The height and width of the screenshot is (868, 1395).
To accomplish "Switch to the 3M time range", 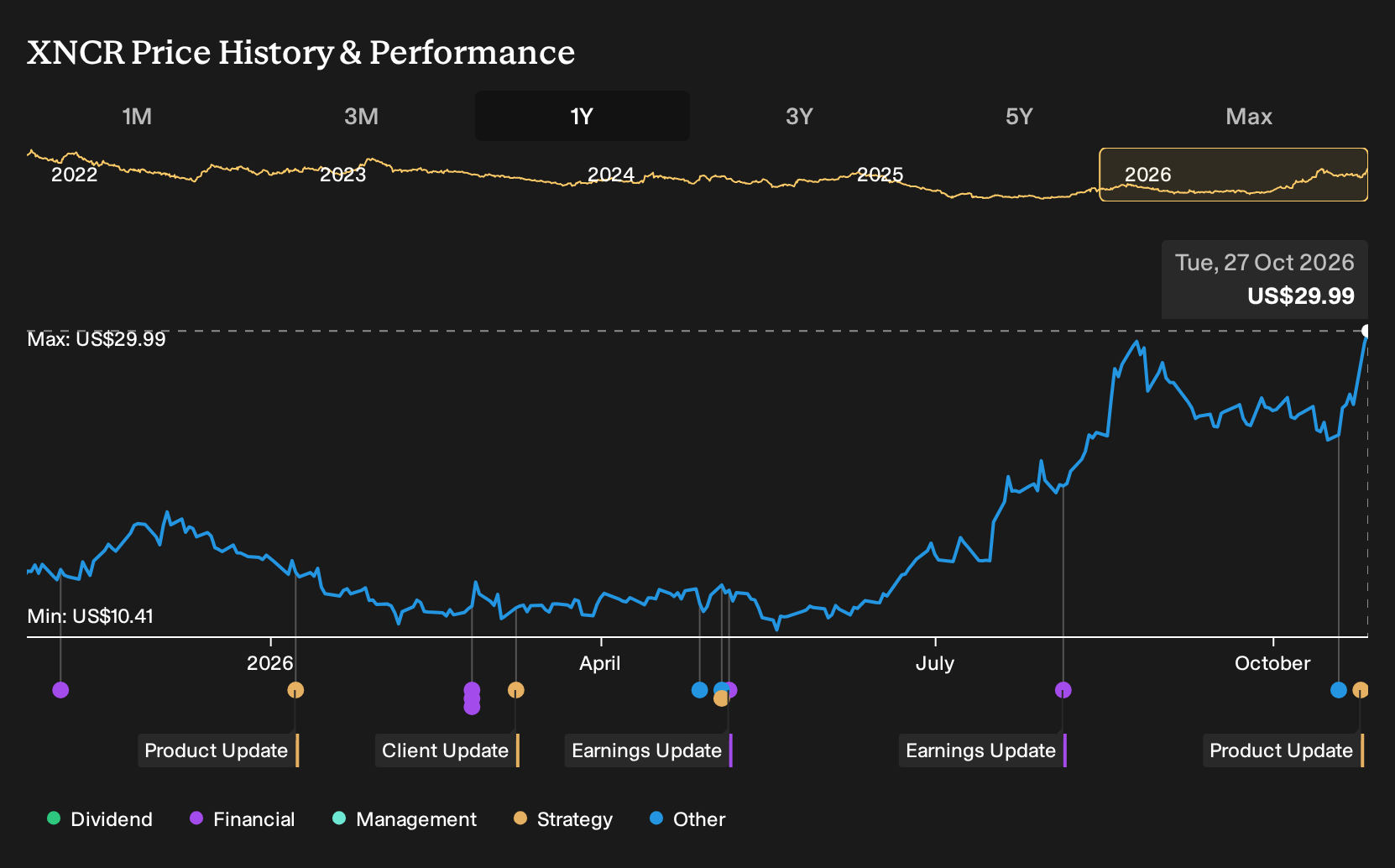I will 361,116.
